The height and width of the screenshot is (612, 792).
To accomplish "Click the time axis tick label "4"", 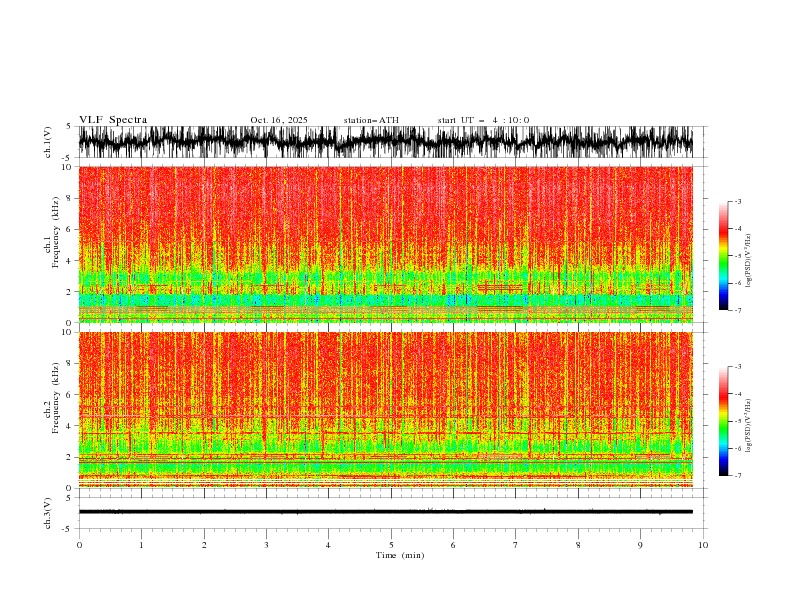I will coord(329,545).
